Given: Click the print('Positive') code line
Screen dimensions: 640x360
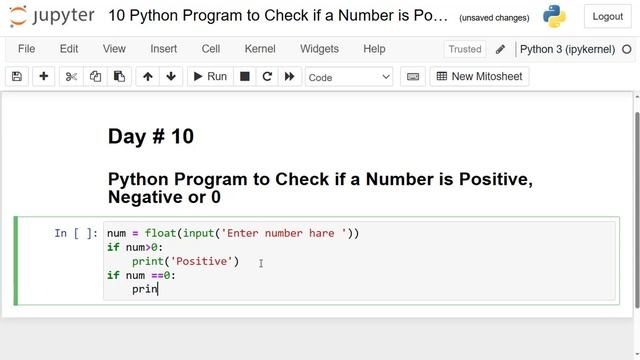Looking at the screenshot, I should 186,261.
